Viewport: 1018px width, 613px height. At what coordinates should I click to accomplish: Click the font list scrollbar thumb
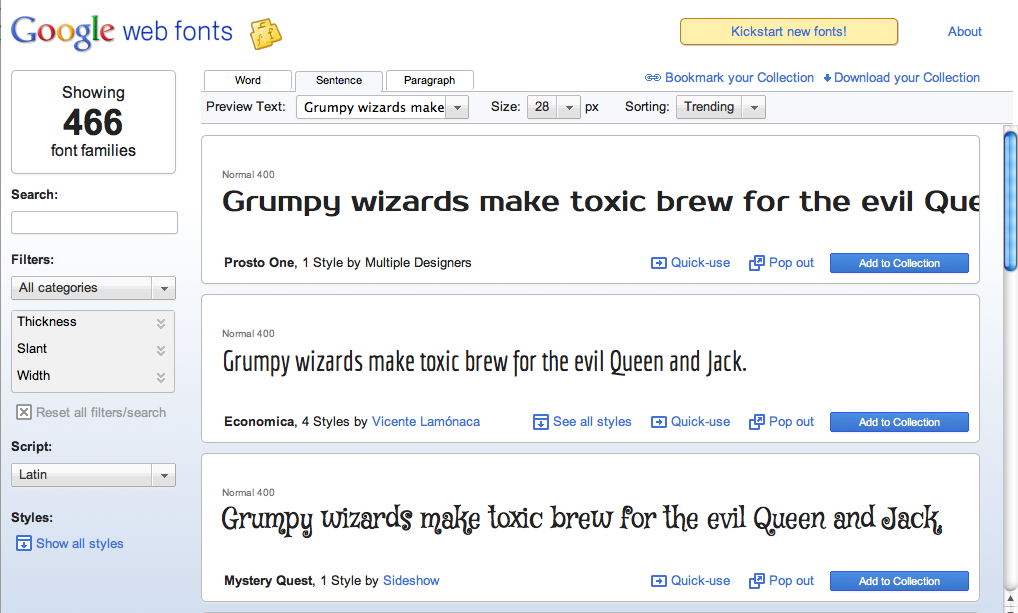1010,201
